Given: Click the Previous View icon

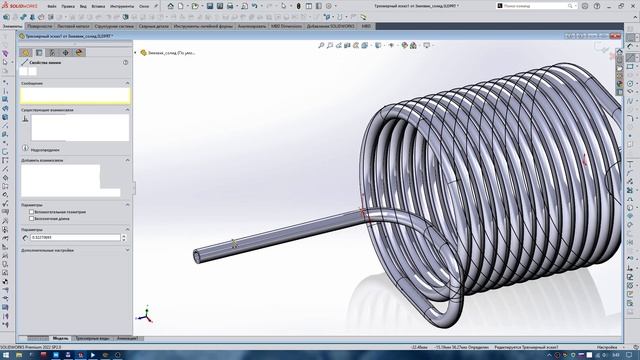Looking at the screenshot, I should (339, 45).
